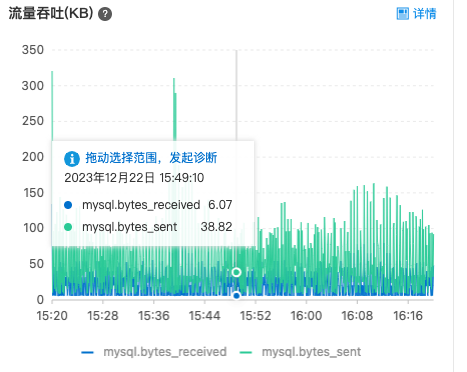Click the 200 y-axis label
The image size is (467, 372).
point(33,157)
